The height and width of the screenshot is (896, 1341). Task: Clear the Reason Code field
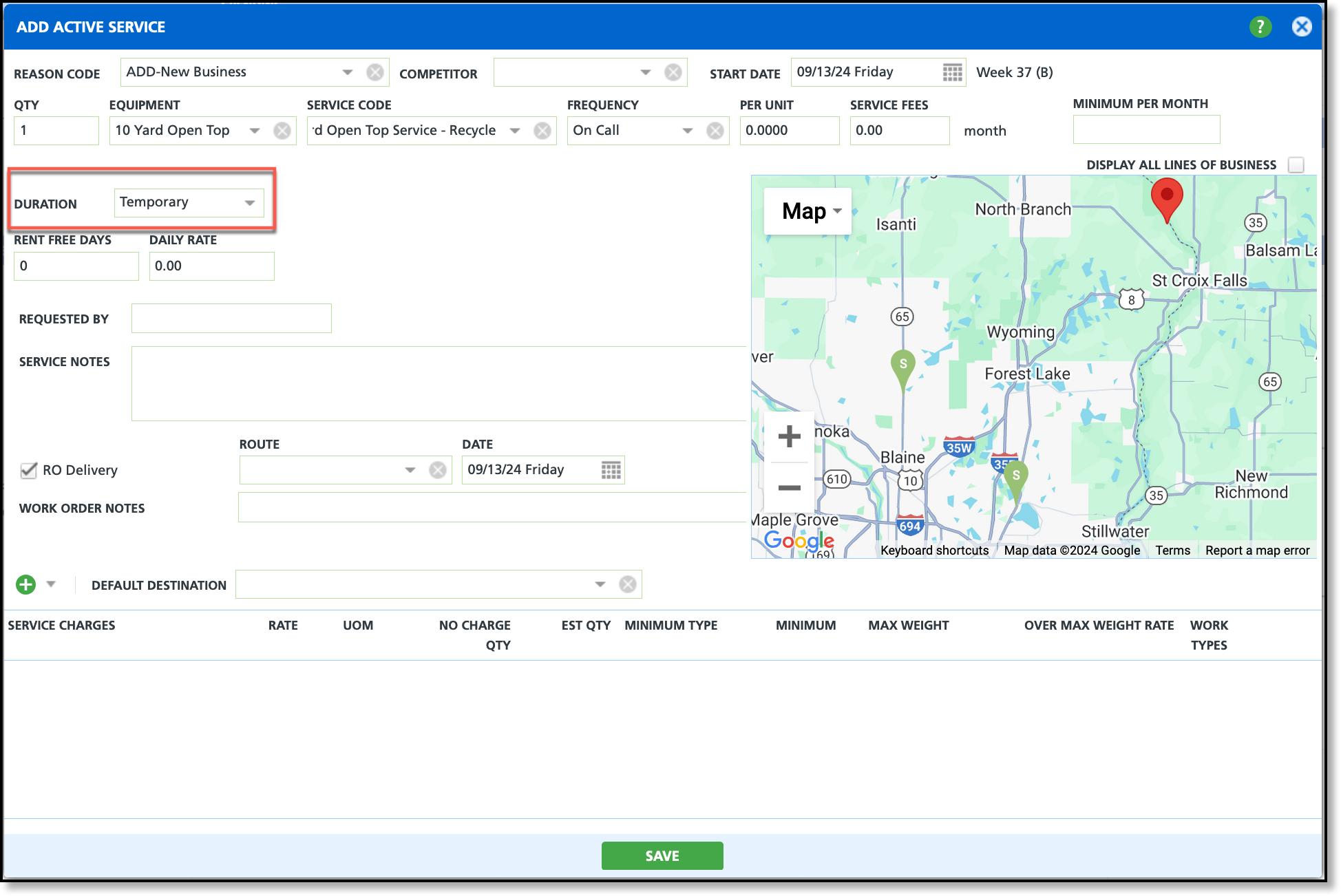point(374,72)
